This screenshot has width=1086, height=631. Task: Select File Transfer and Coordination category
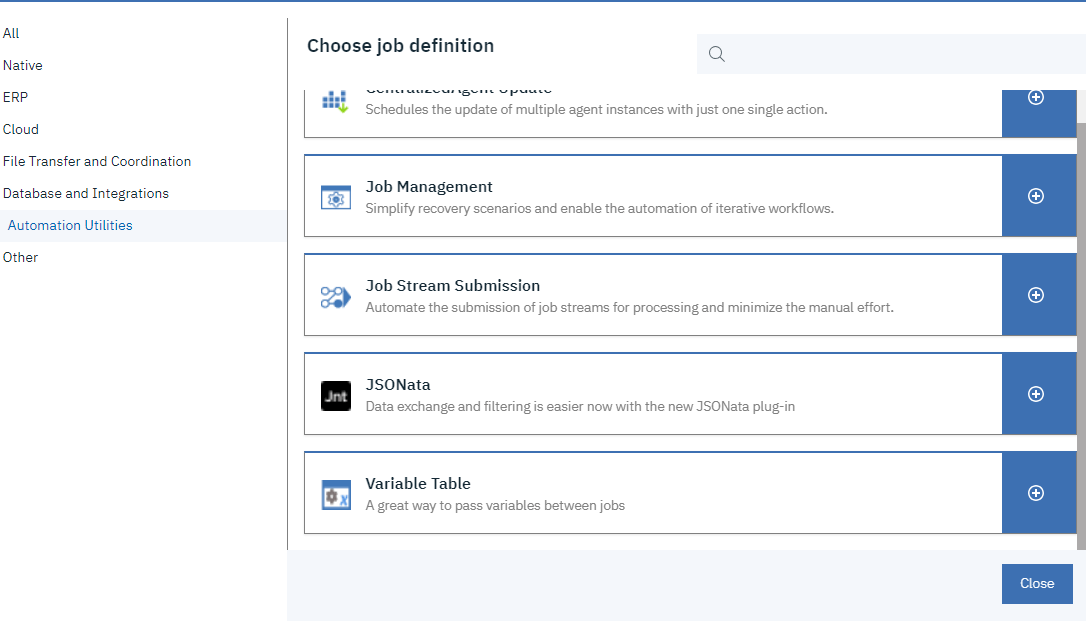[x=97, y=161]
